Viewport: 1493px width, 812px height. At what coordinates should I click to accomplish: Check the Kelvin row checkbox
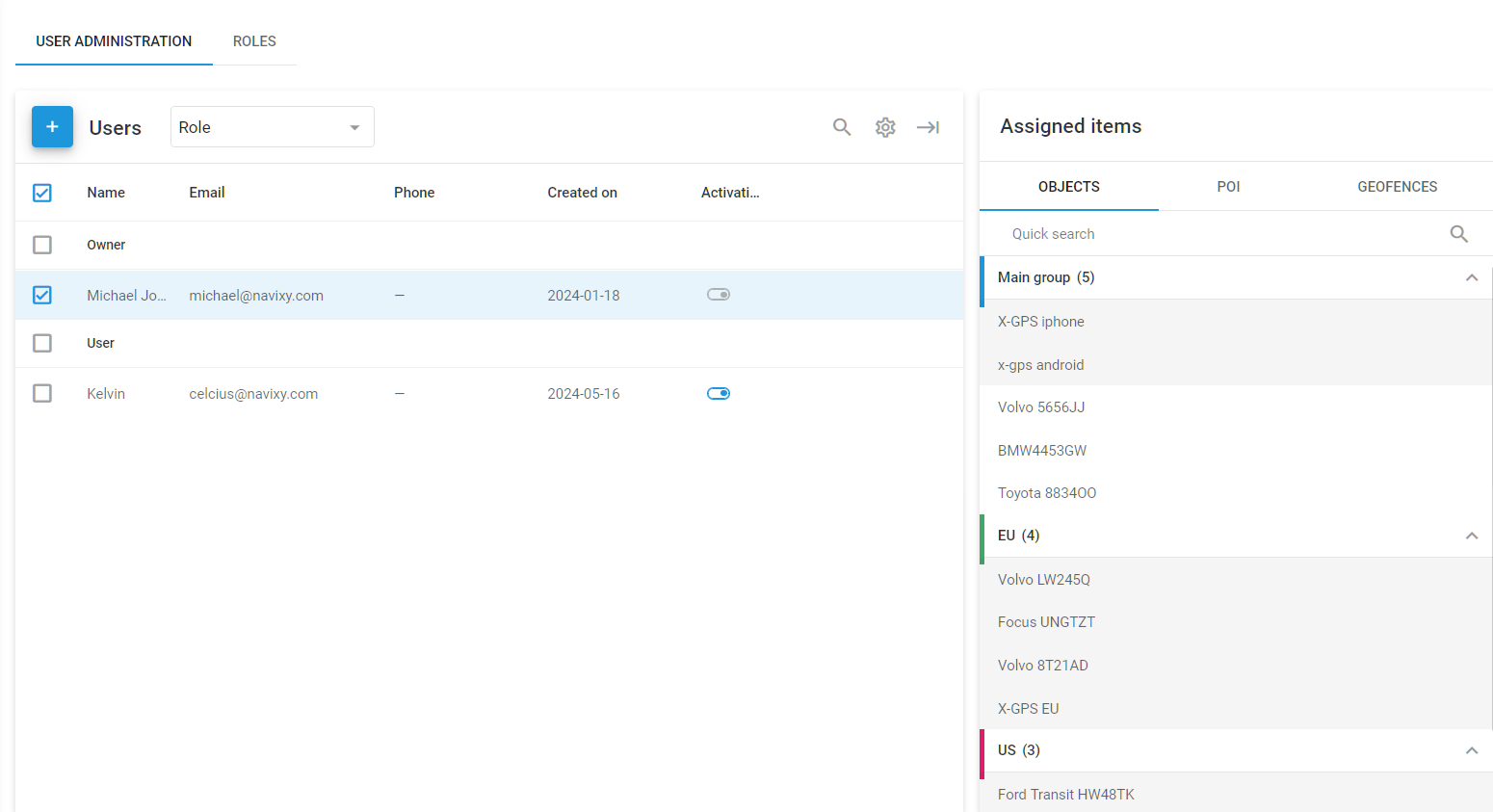point(42,393)
